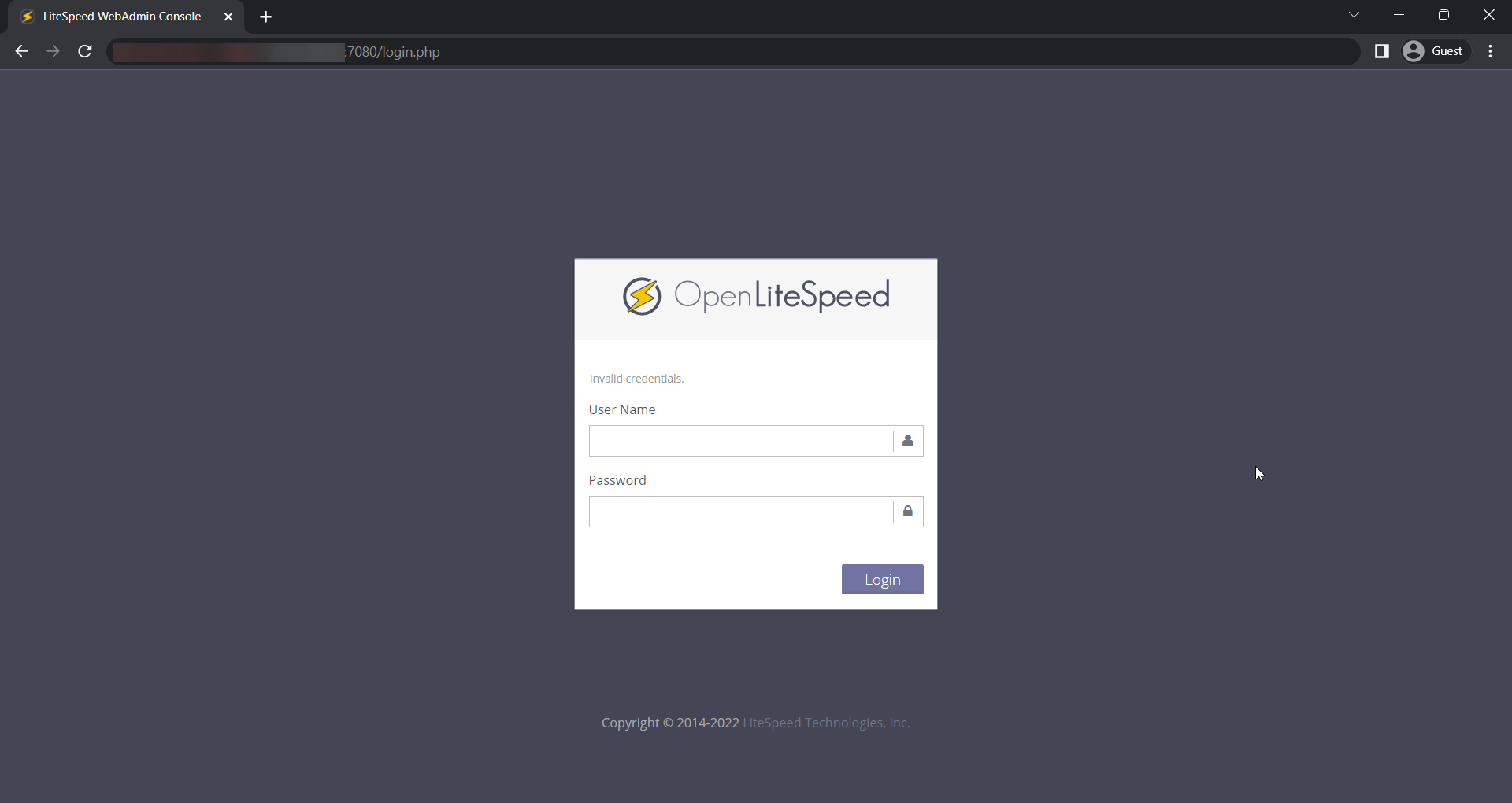Click the 'Password' label
Image resolution: width=1512 pixels, height=803 pixels.
617,480
